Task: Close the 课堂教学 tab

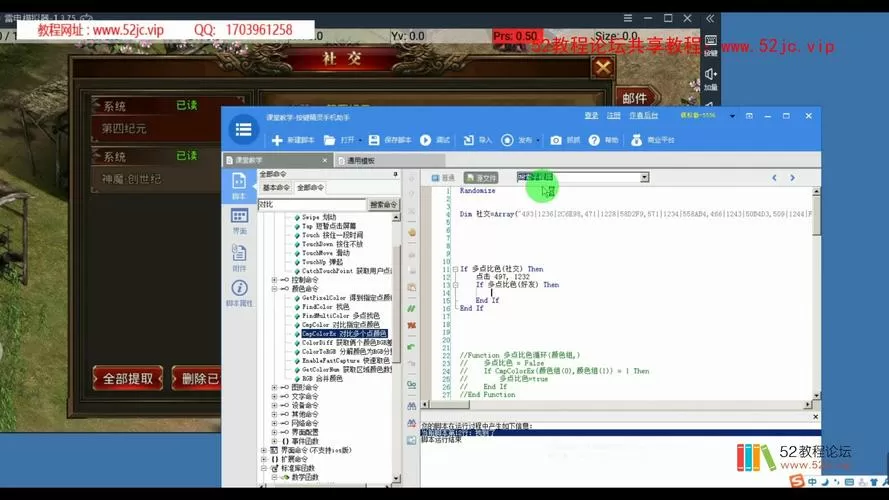Action: click(x=325, y=160)
